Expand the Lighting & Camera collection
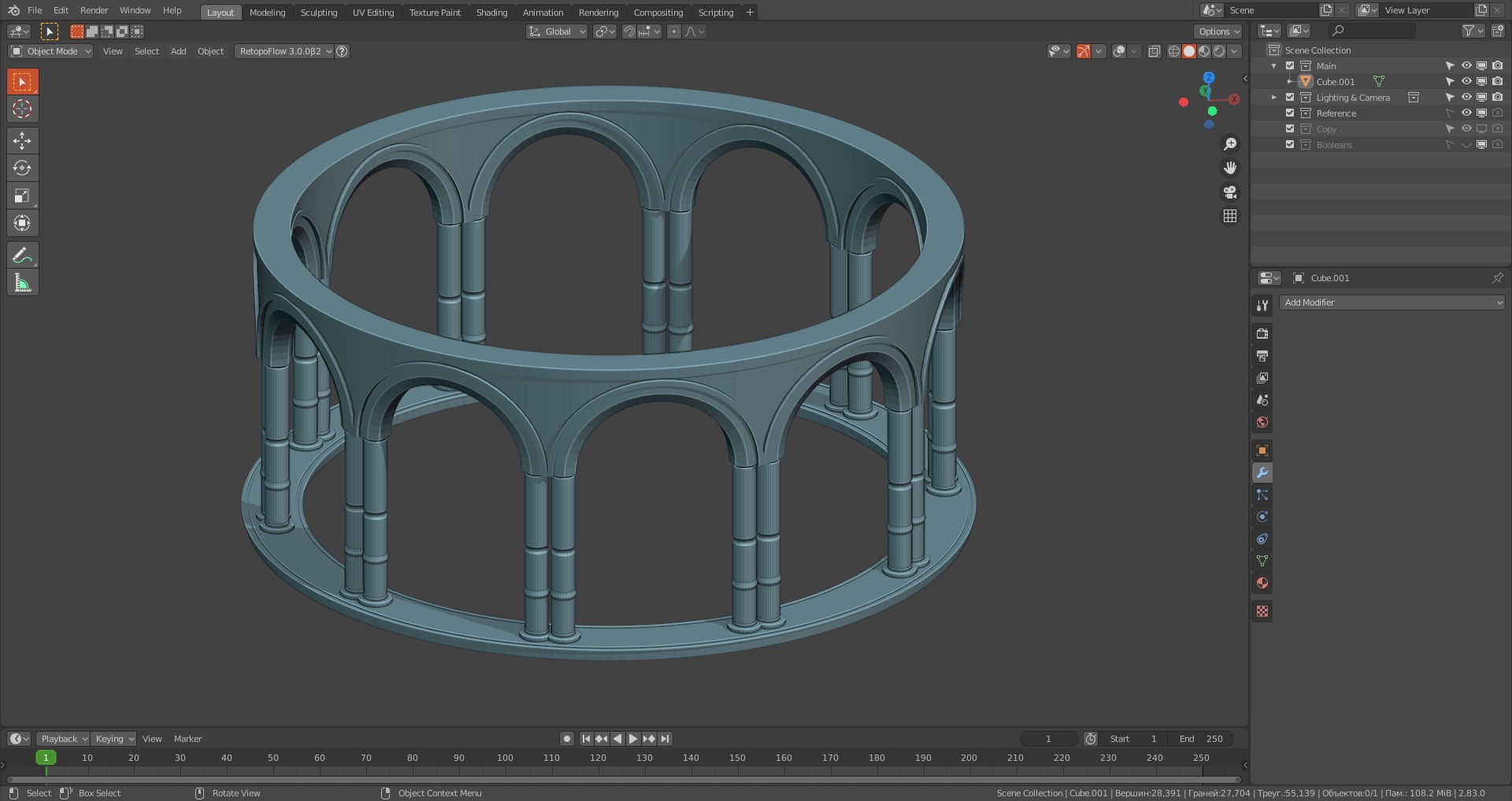1512x801 pixels. [x=1274, y=98]
